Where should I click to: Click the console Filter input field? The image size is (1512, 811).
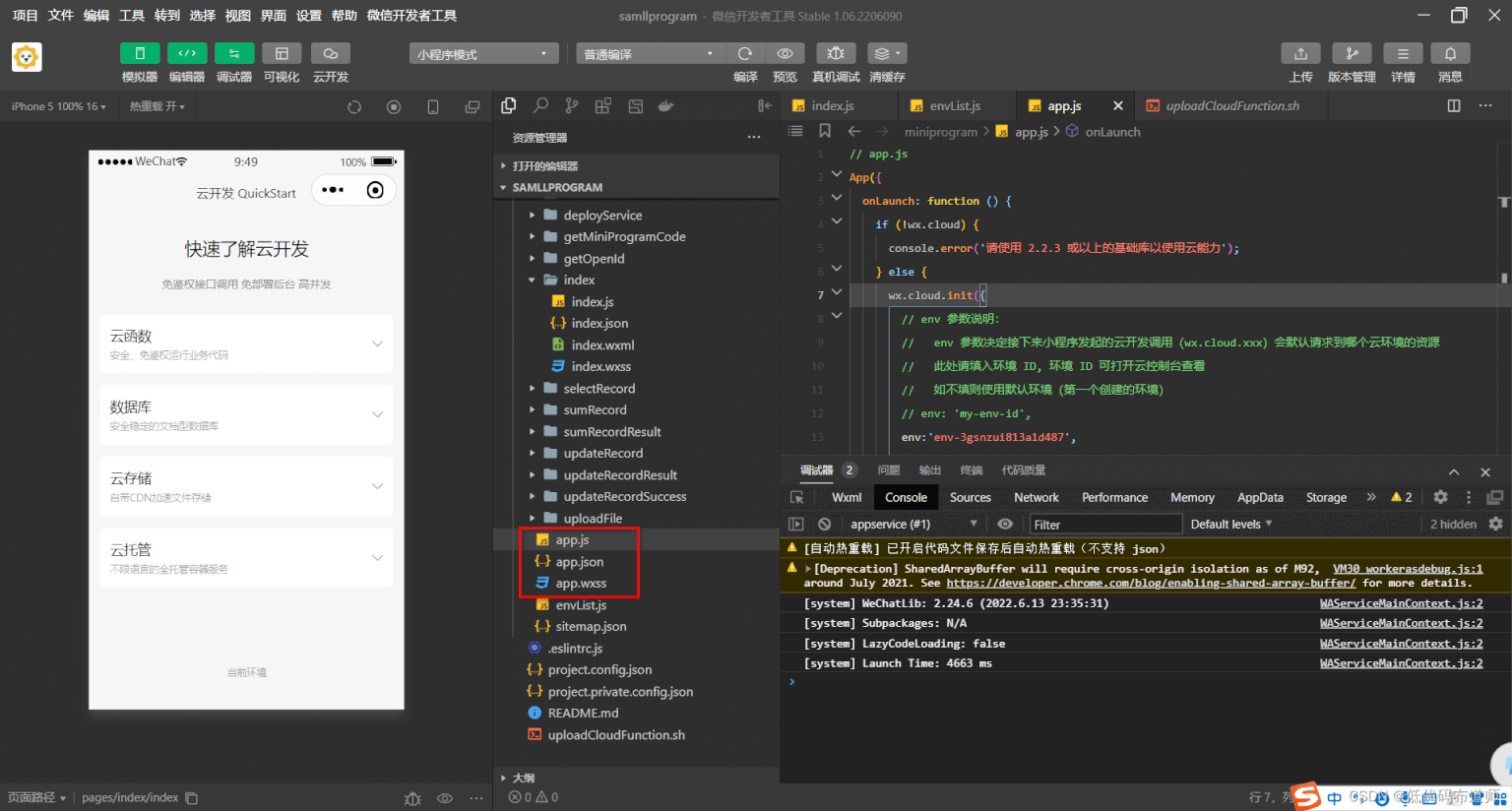pos(1105,525)
